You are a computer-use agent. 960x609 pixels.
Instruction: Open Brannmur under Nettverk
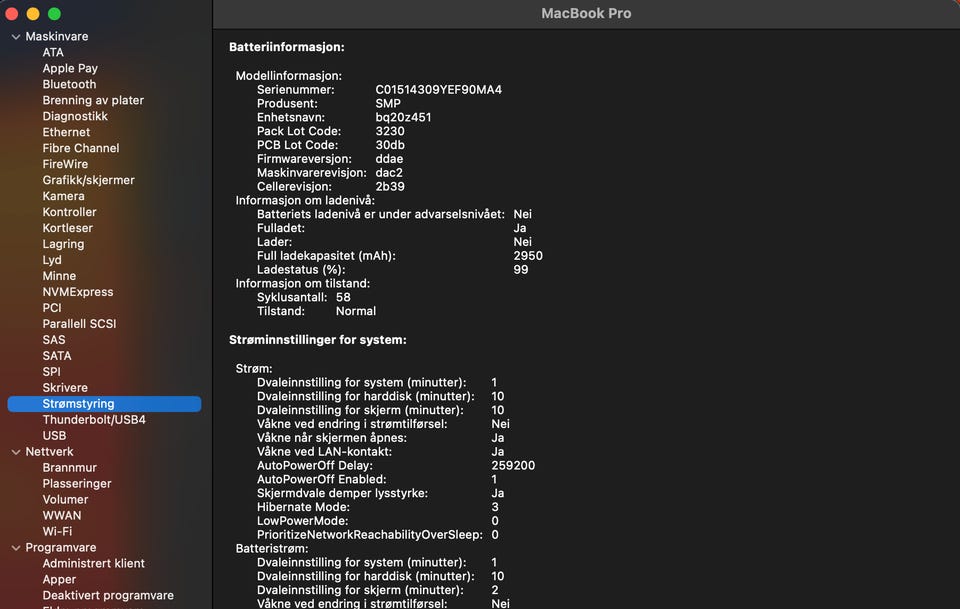pos(69,468)
